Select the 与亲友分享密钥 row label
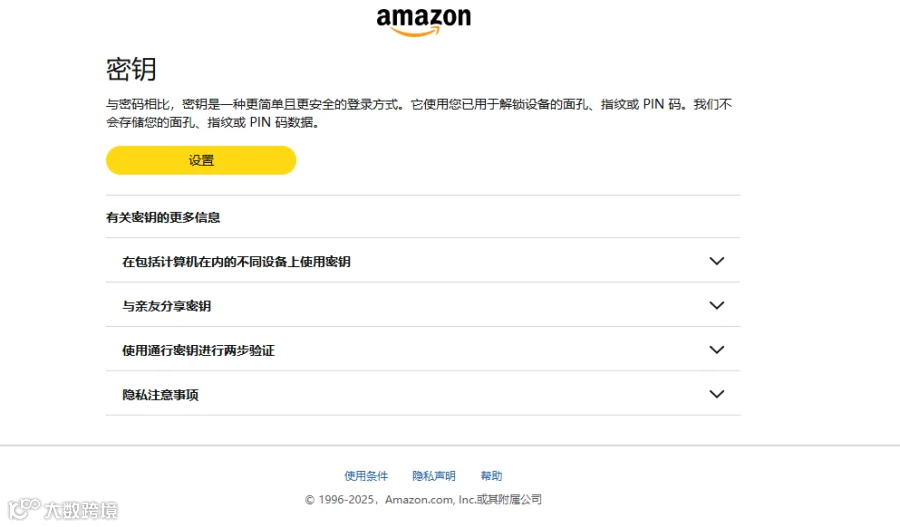Screen dimensions: 900x527 [x=166, y=306]
